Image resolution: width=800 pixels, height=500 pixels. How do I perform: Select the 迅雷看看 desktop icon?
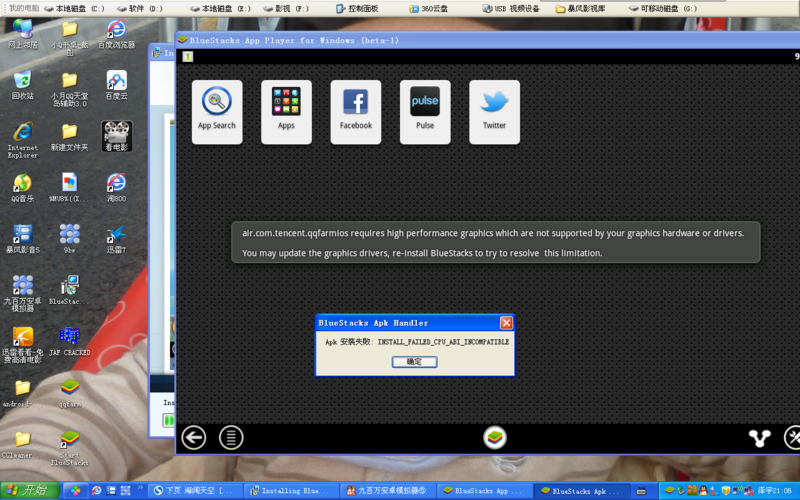22,345
